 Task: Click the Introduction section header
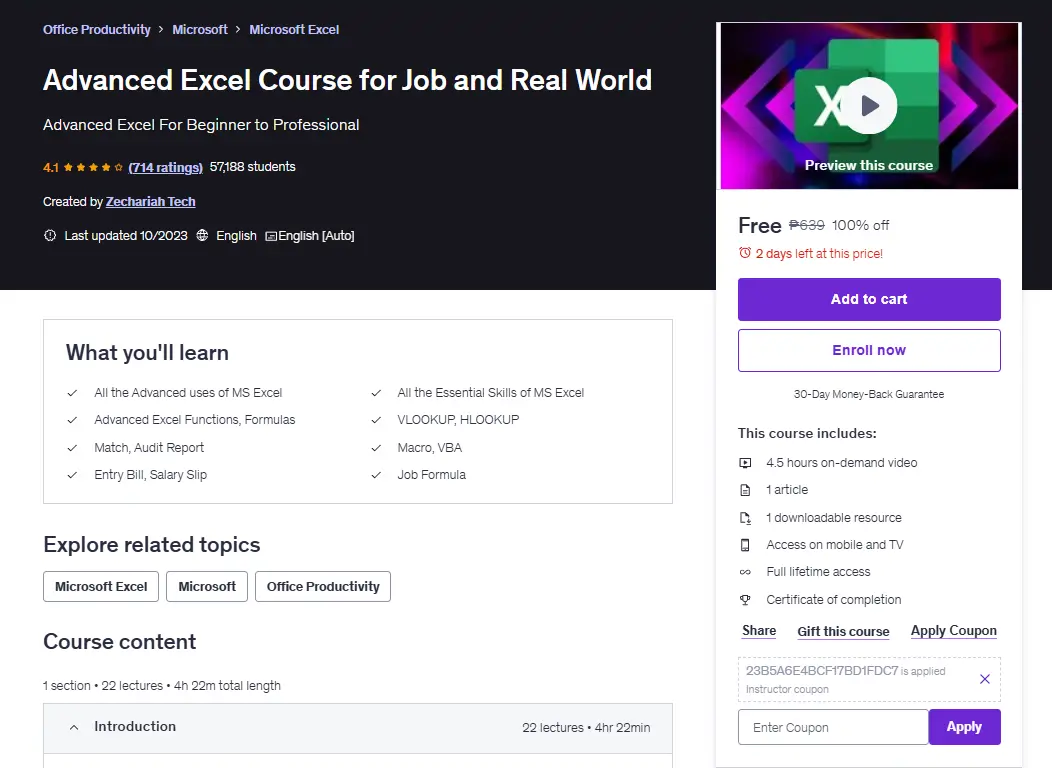pos(358,728)
